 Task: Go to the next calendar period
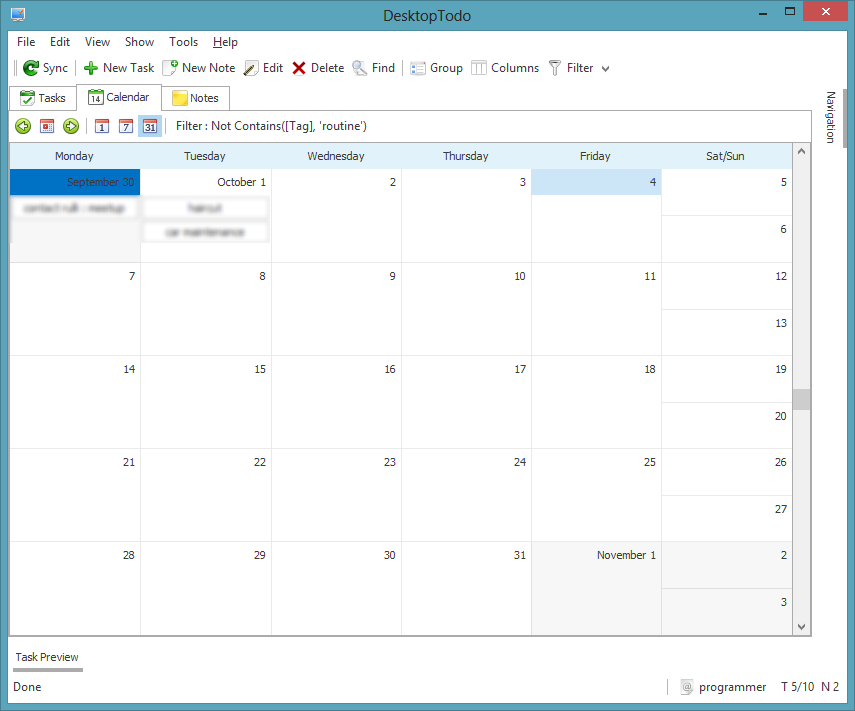(x=71, y=126)
